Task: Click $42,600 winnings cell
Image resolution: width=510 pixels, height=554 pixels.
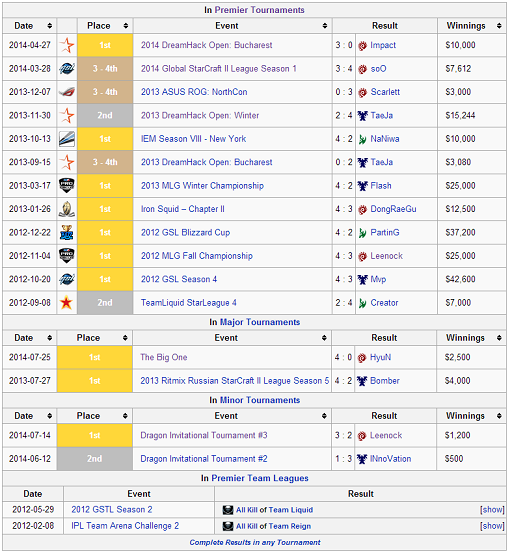Action: click(x=472, y=279)
